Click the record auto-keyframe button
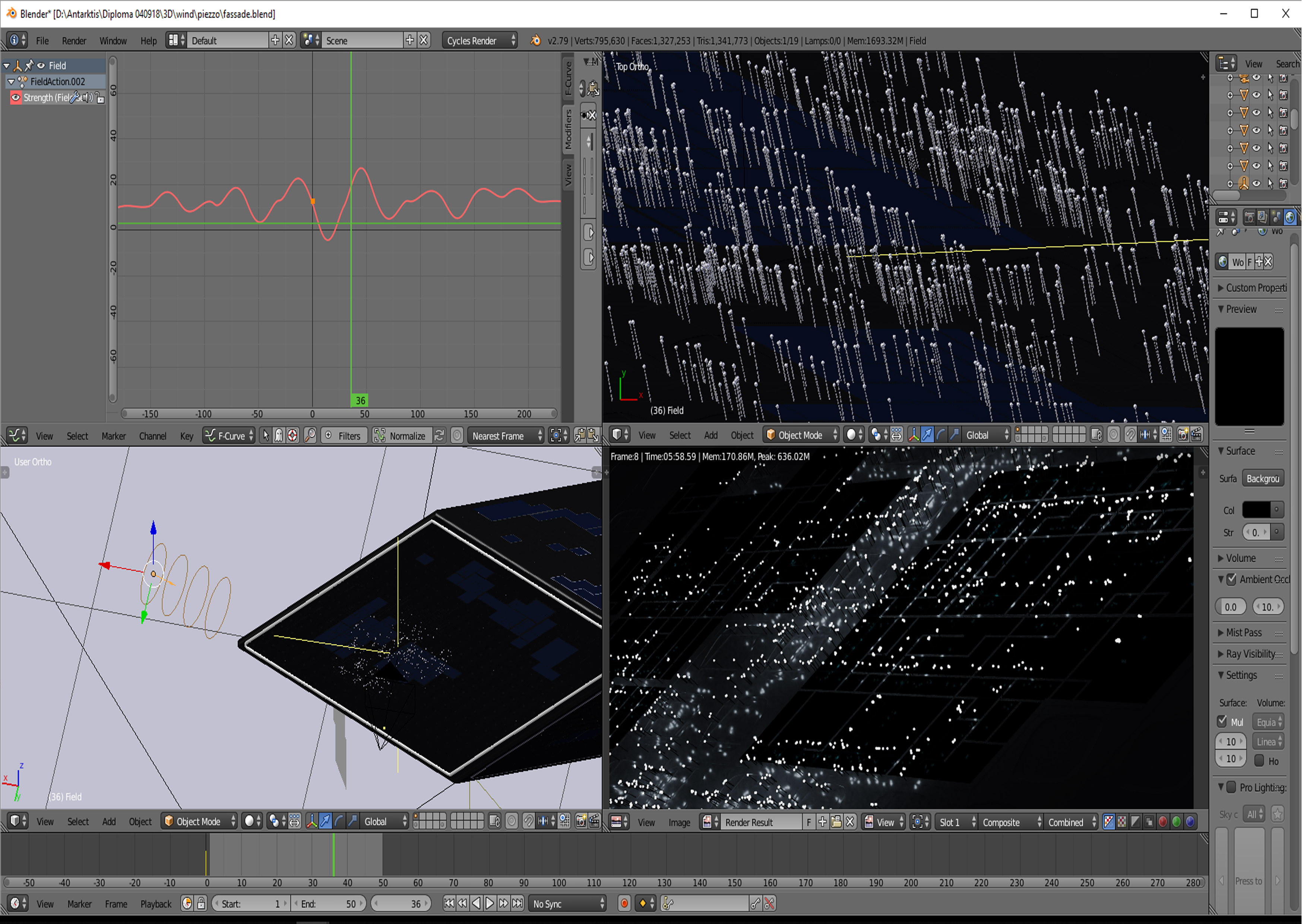 (x=624, y=904)
